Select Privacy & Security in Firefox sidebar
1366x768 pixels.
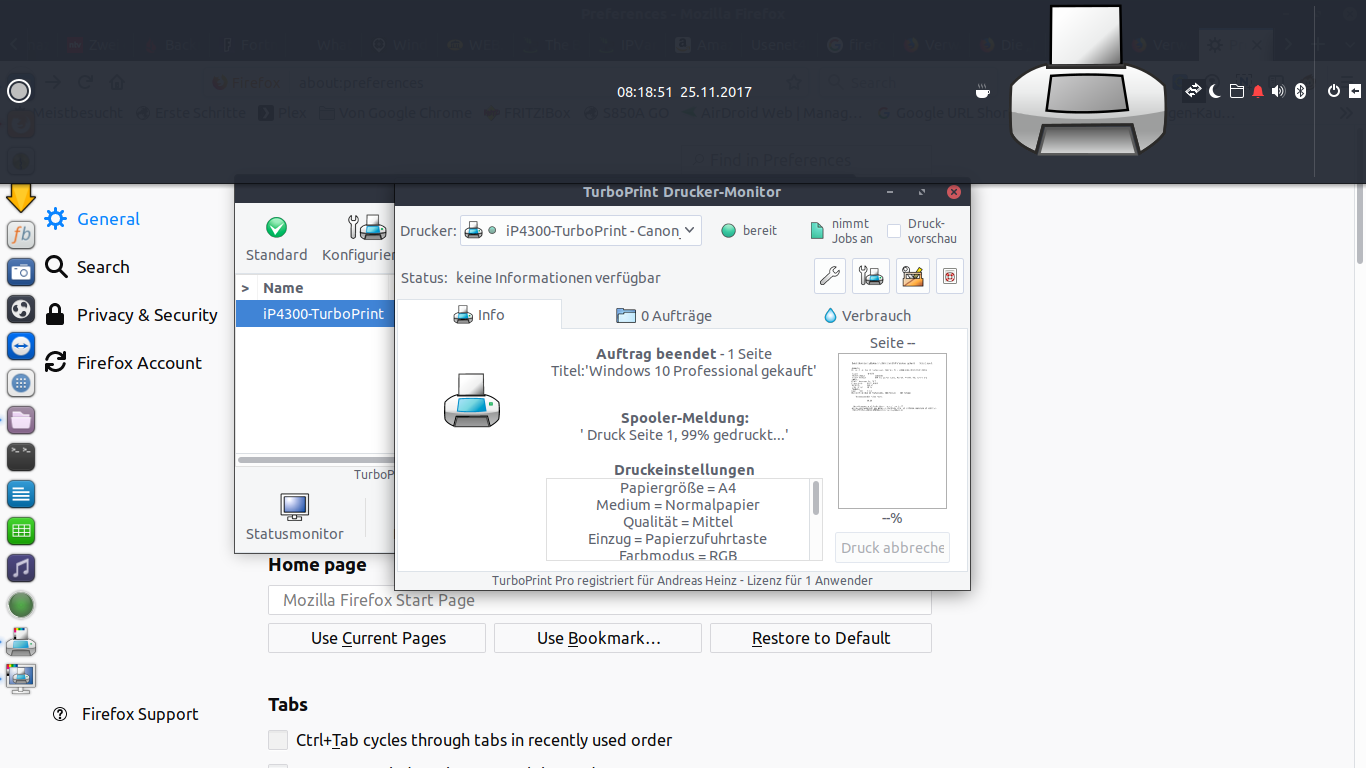(147, 315)
